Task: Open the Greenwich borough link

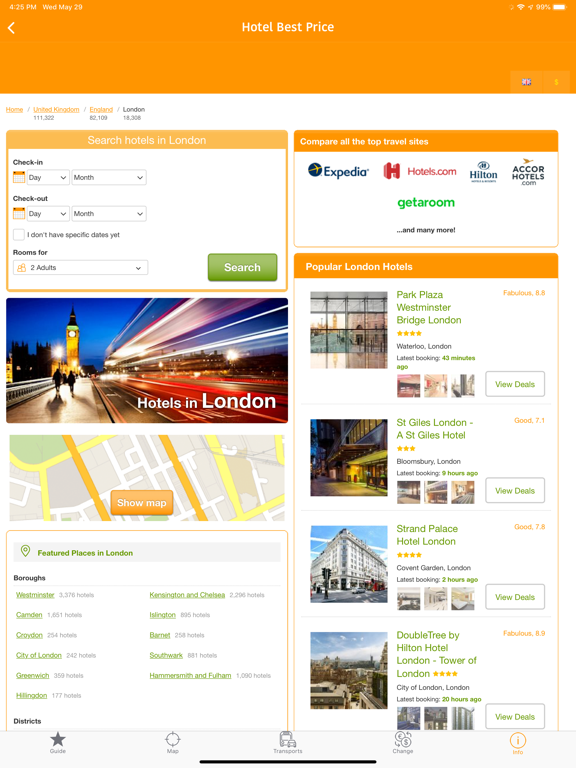Action: click(32, 675)
